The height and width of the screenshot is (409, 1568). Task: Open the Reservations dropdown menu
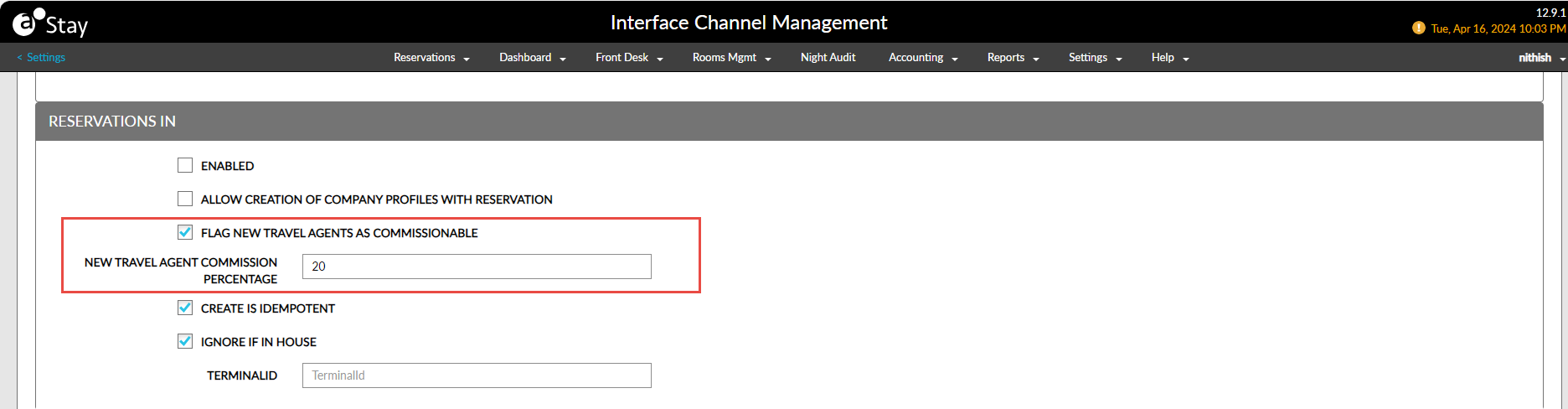tap(431, 57)
